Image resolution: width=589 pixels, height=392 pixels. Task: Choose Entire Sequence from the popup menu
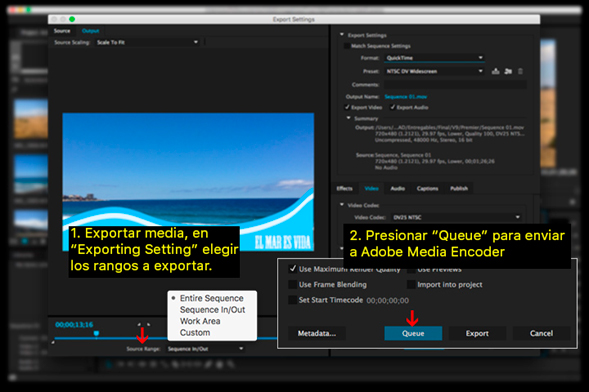point(211,298)
